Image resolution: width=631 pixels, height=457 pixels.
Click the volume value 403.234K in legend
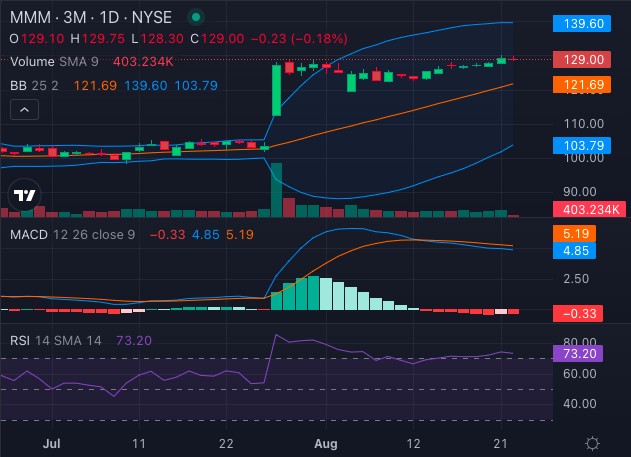click(143, 62)
